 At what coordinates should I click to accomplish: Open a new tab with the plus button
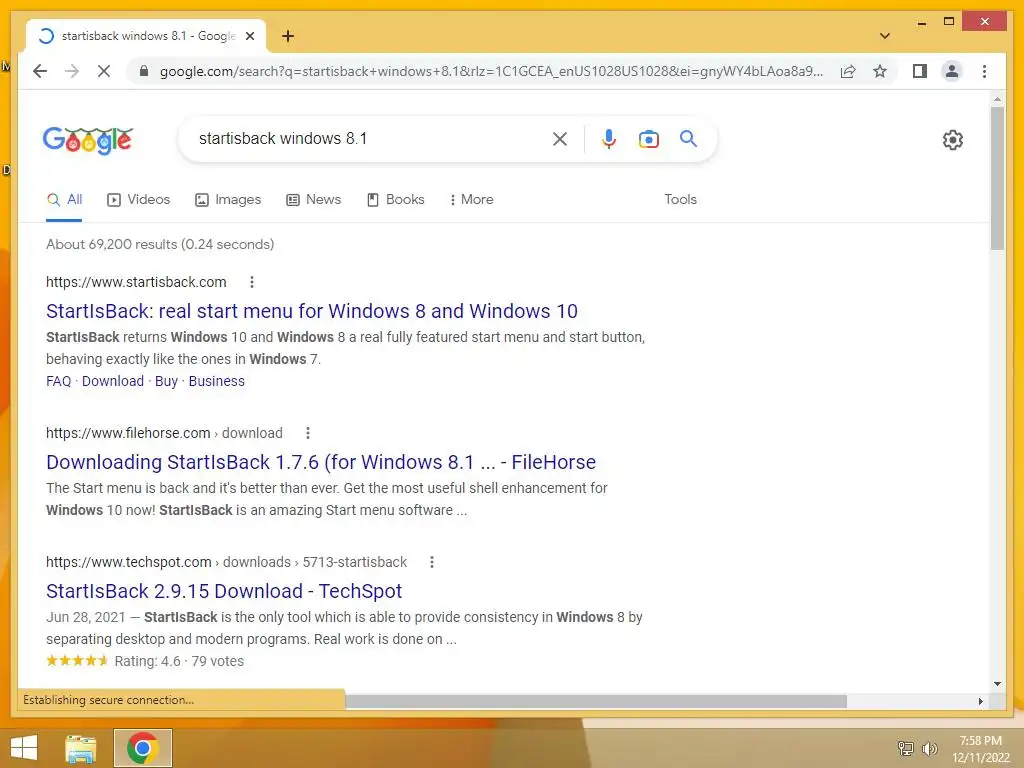[x=288, y=36]
